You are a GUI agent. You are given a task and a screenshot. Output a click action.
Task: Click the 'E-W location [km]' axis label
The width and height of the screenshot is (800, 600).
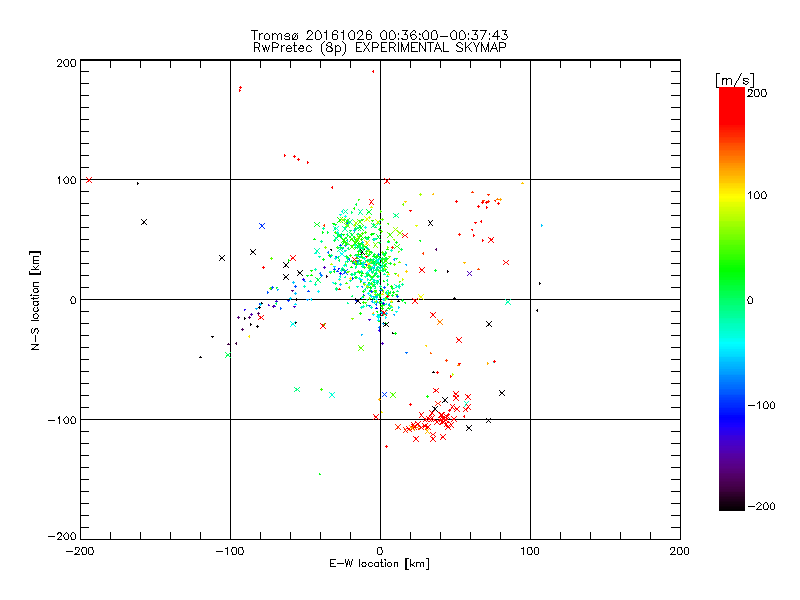379,564
